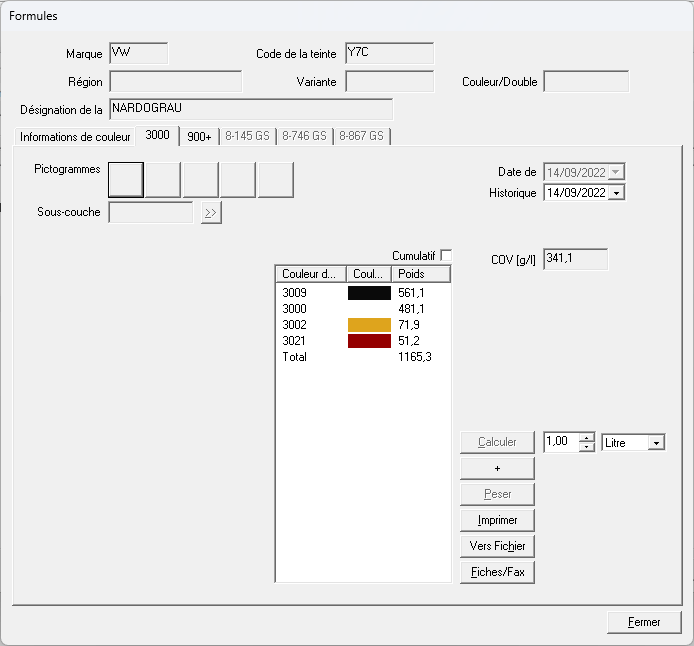Click the first empty pictogram box
The width and height of the screenshot is (694, 646).
tap(126, 179)
